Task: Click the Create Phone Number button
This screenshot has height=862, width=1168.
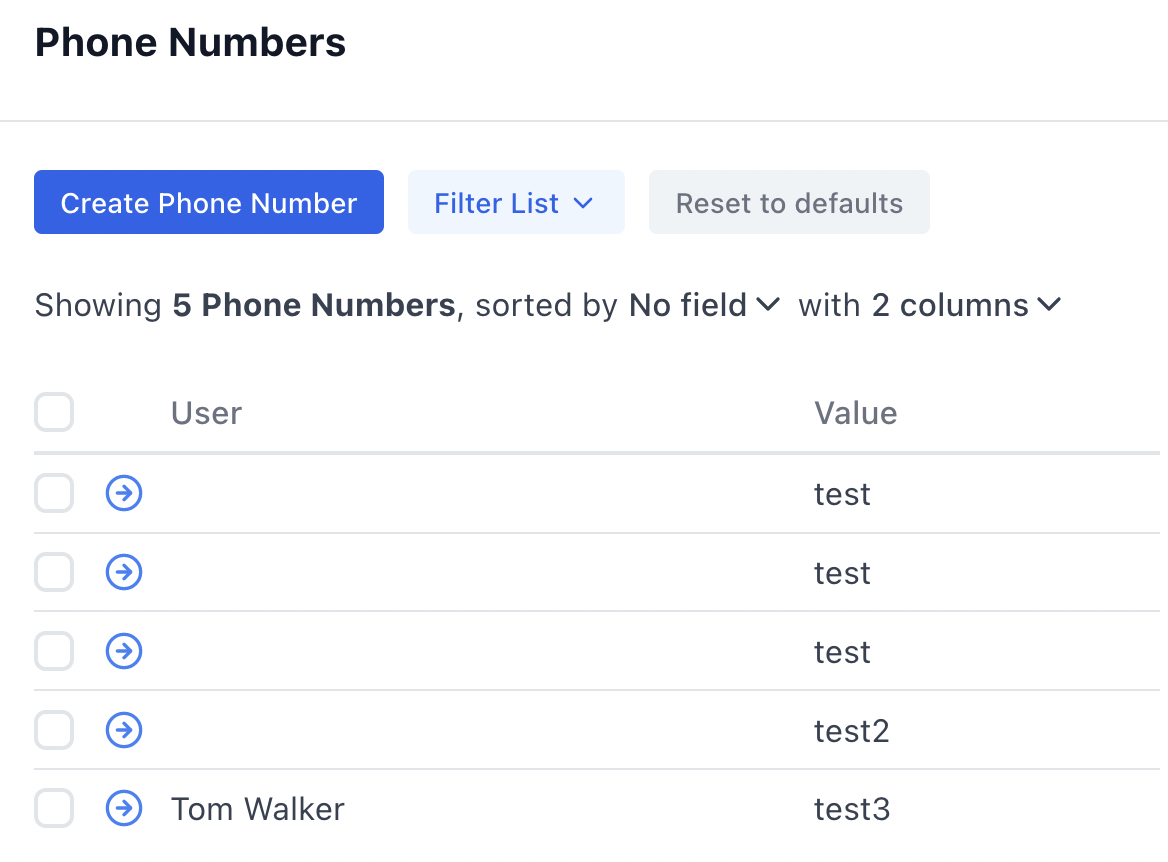Action: 209,203
